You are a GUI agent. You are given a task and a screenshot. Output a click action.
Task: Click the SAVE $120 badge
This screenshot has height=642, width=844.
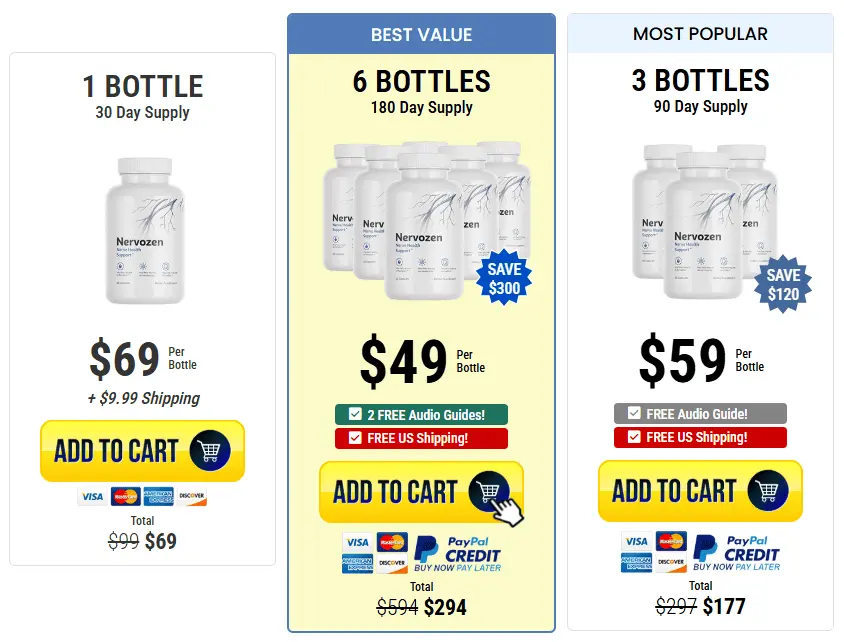point(783,284)
